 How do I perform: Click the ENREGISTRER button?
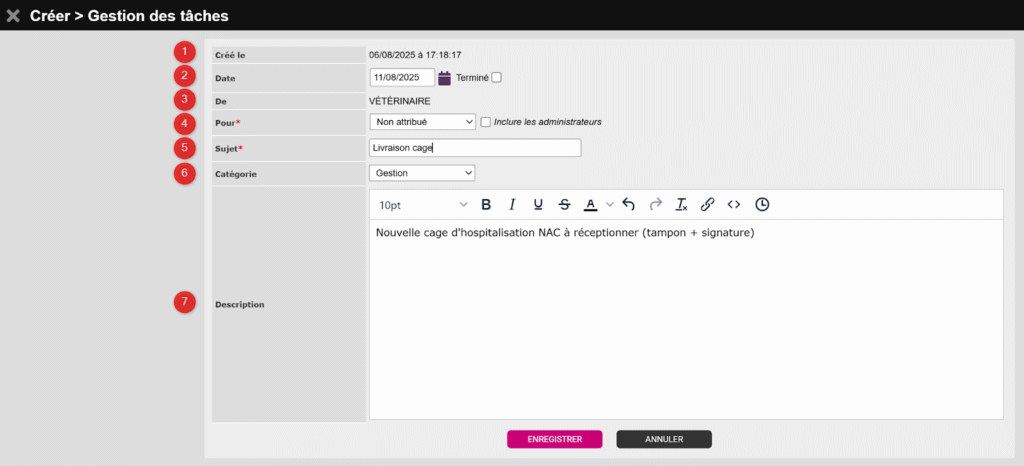click(x=554, y=439)
